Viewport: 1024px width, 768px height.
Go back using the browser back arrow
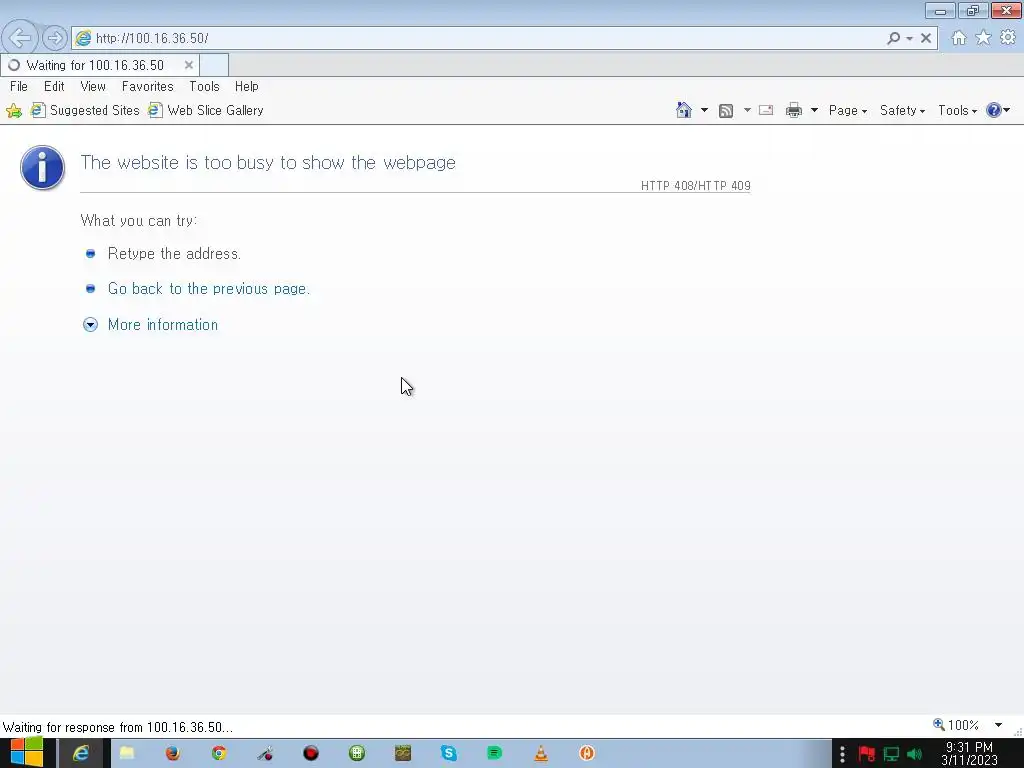tap(20, 38)
